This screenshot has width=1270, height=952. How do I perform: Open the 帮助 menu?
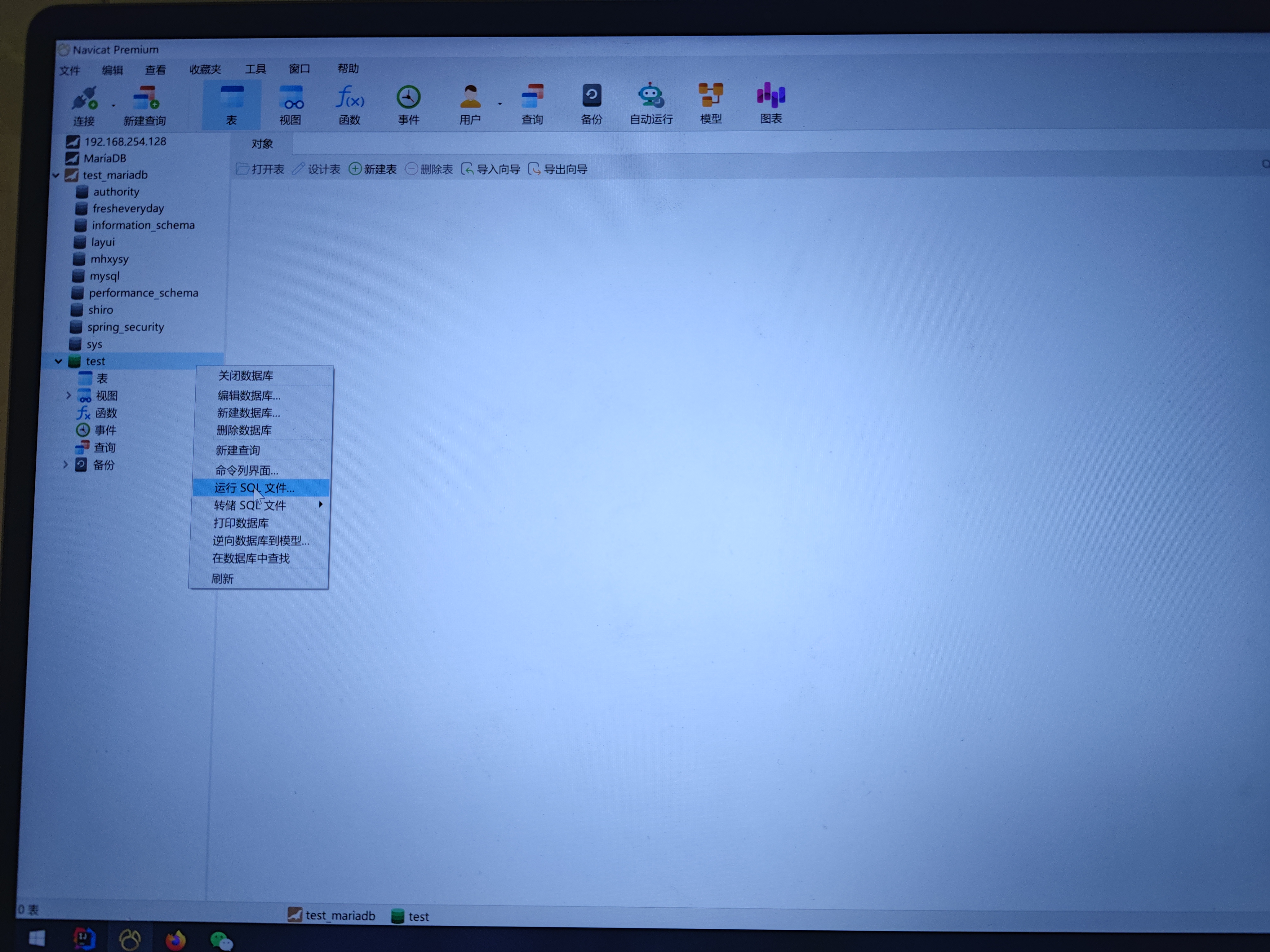[349, 68]
